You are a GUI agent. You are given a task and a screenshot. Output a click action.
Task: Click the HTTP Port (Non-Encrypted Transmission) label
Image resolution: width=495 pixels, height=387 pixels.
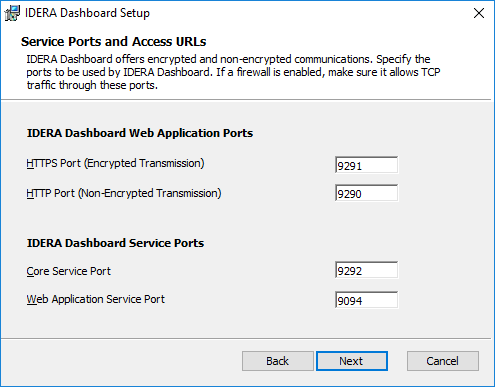point(124,193)
